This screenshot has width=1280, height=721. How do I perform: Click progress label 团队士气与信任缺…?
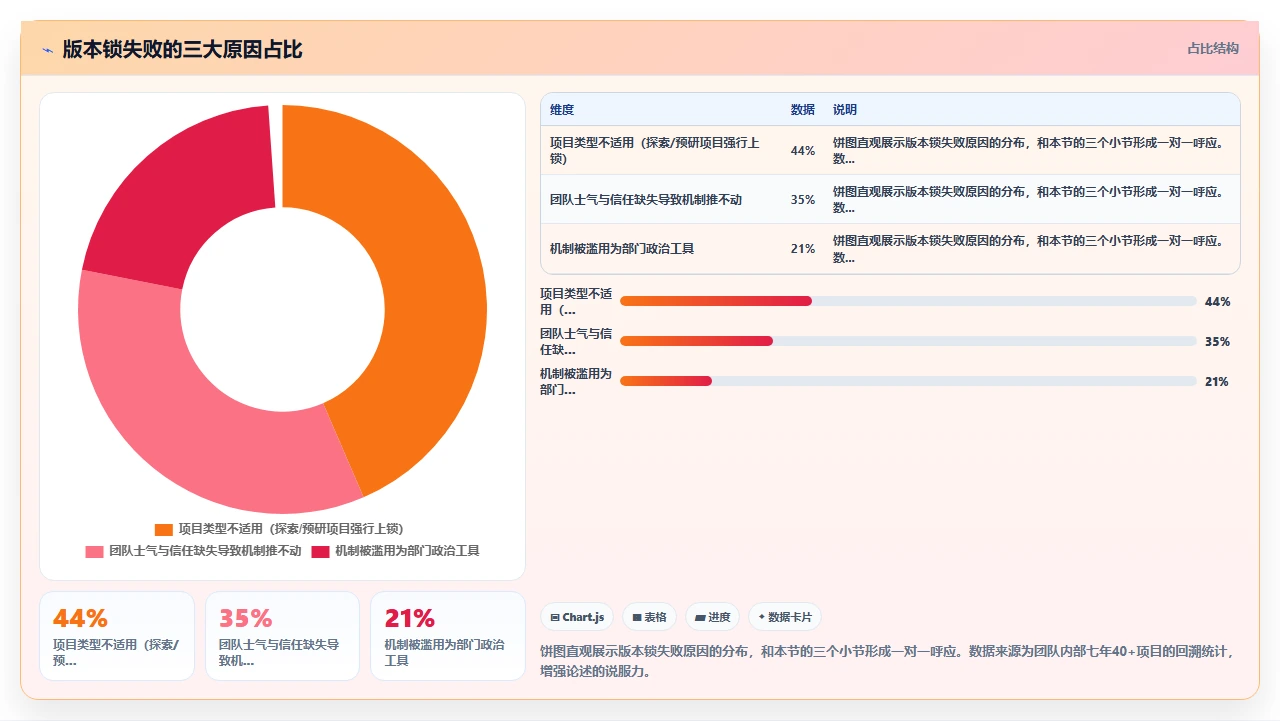click(576, 342)
